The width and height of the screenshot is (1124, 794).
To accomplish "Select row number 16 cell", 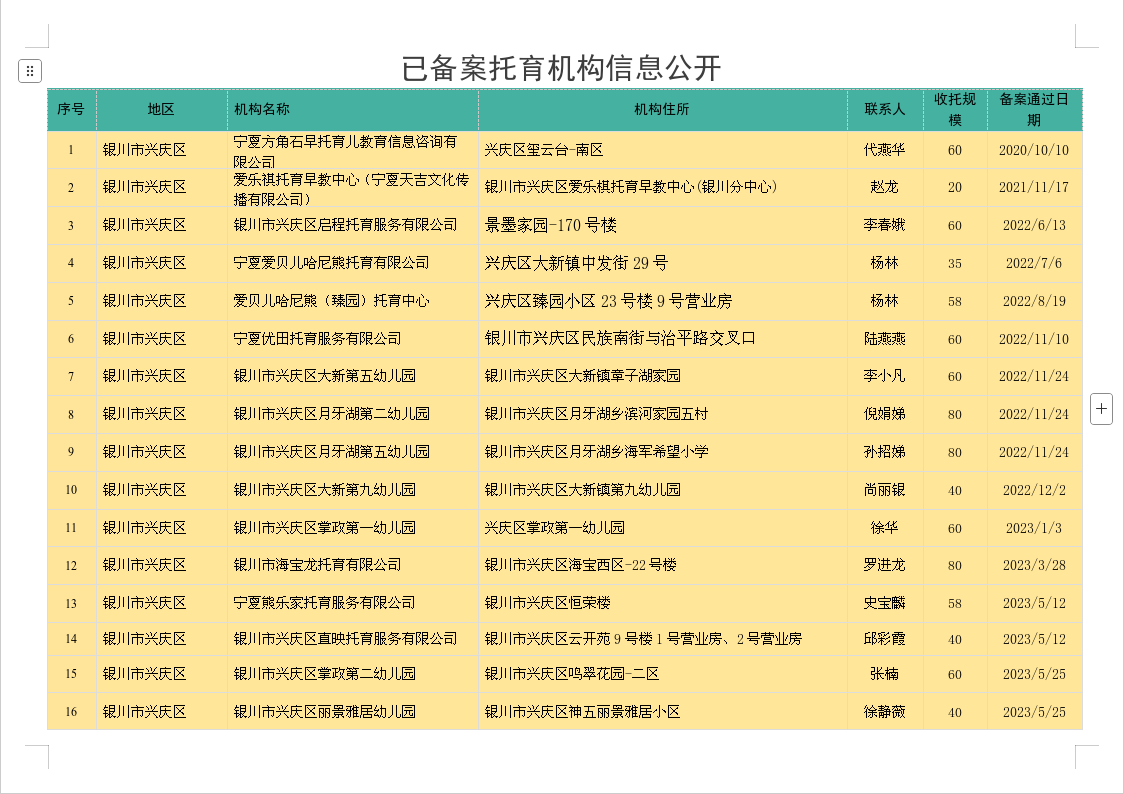I will (71, 712).
